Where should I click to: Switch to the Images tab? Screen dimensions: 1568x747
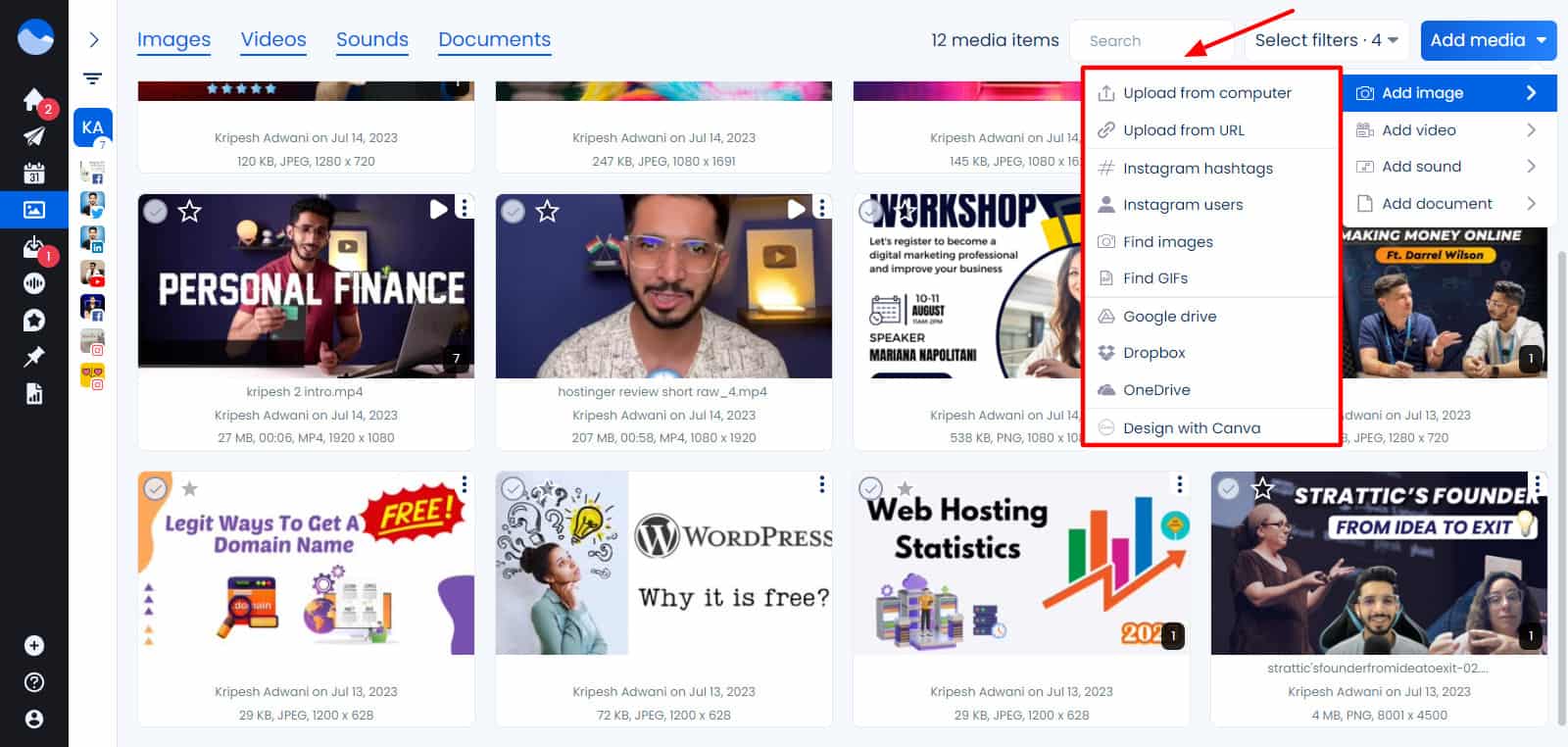pyautogui.click(x=173, y=40)
